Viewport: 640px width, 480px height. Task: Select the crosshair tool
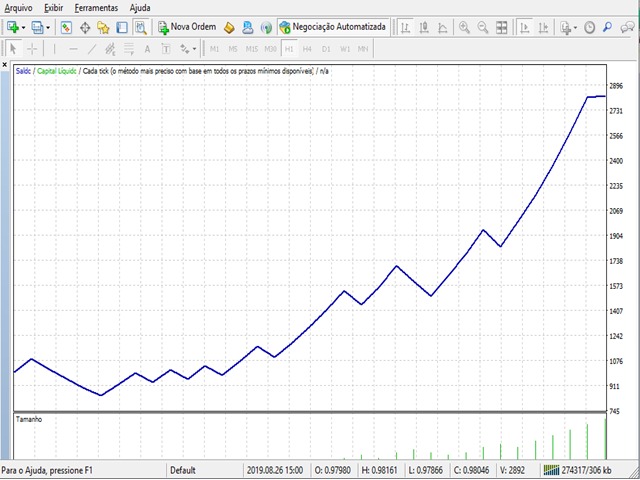click(x=32, y=49)
